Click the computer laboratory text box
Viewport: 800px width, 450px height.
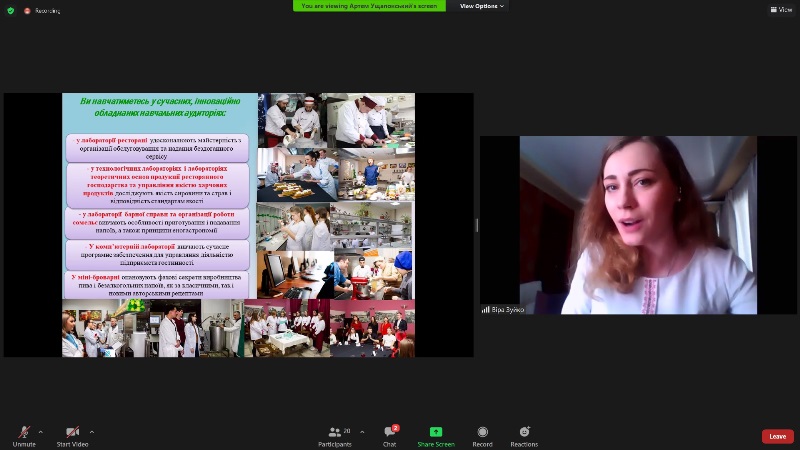click(x=157, y=254)
